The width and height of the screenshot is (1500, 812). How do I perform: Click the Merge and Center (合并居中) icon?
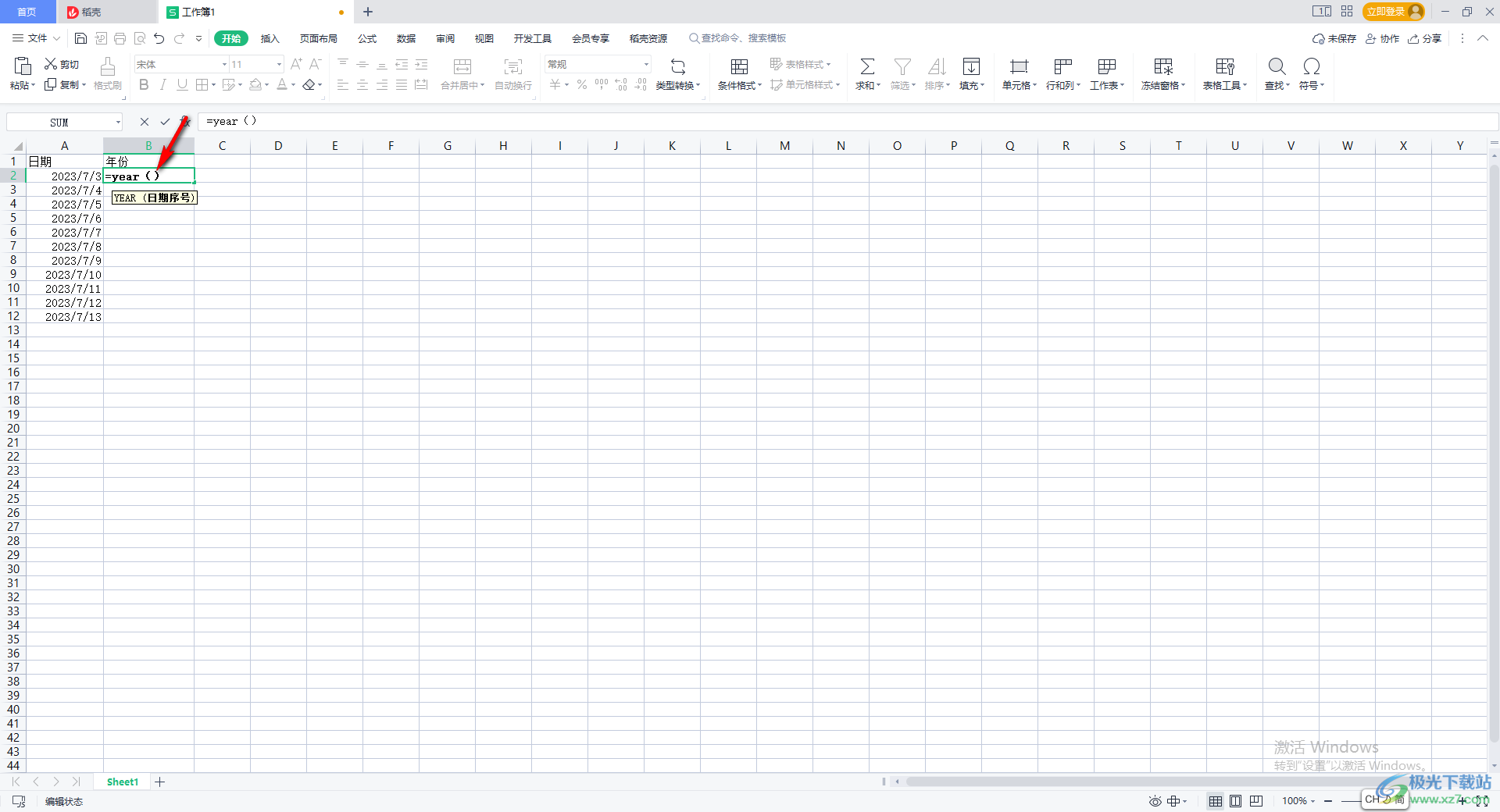click(462, 66)
